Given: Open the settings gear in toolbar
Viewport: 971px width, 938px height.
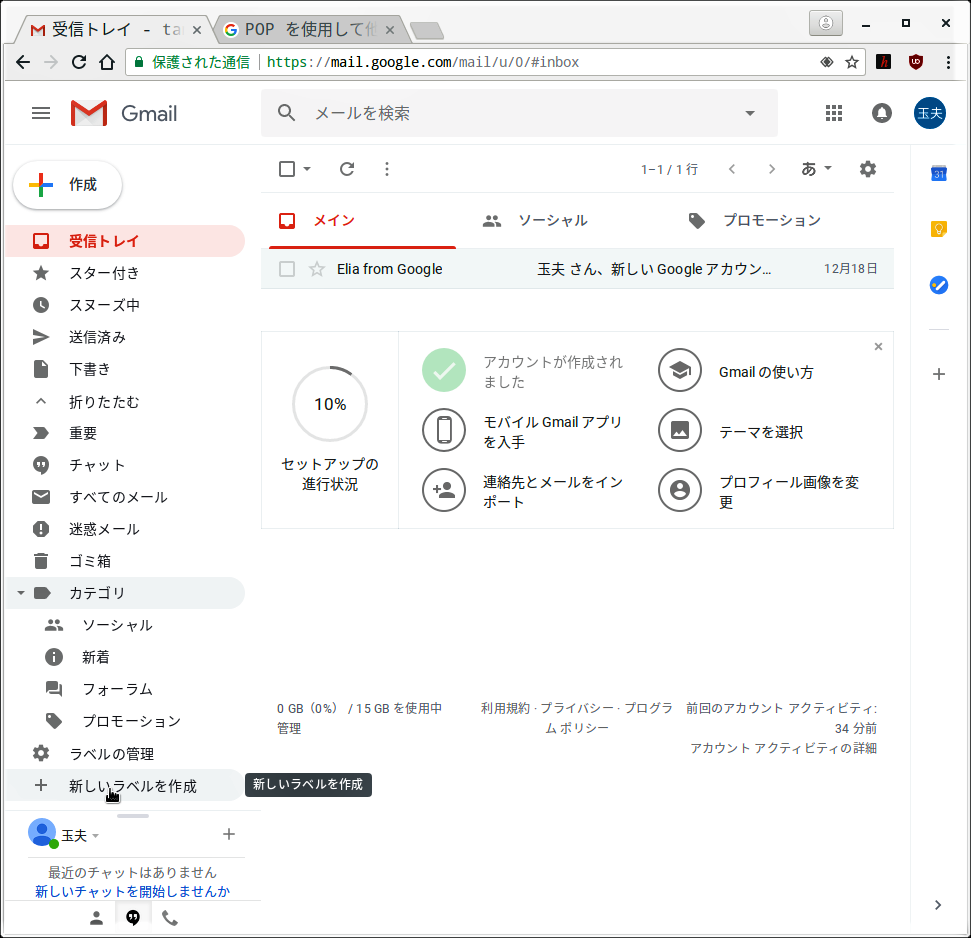Looking at the screenshot, I should point(868,169).
